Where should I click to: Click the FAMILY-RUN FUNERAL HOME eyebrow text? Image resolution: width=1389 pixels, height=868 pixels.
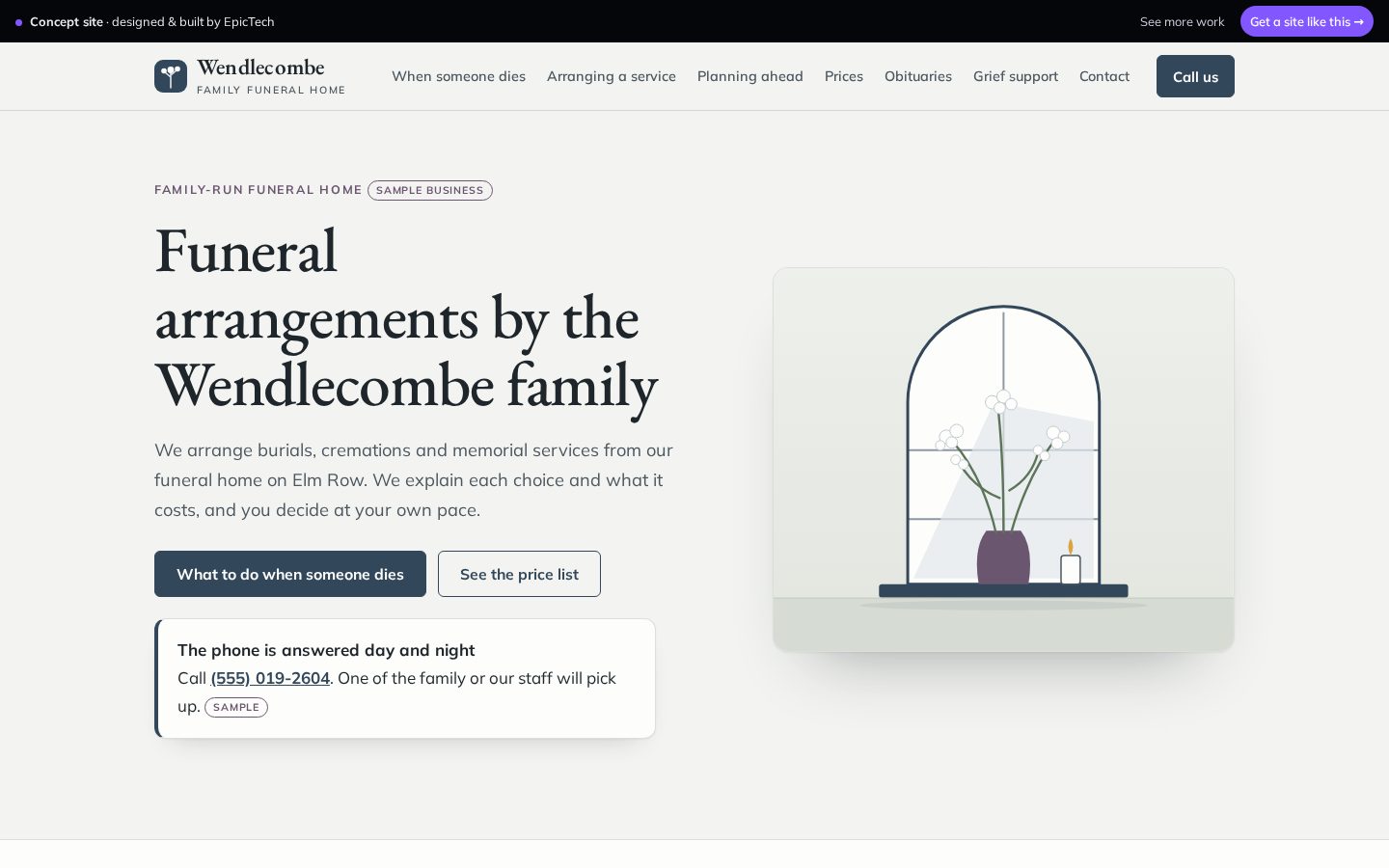(x=259, y=190)
